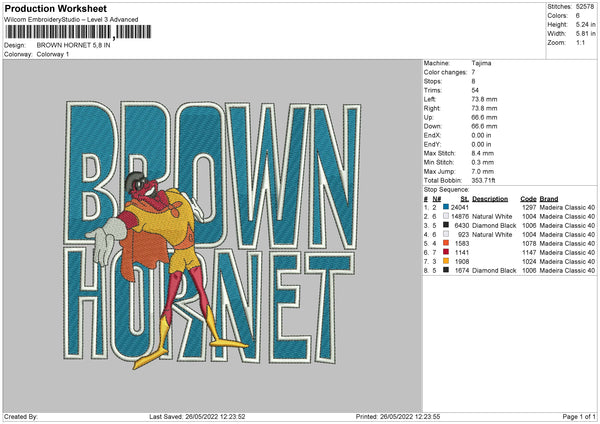Screen dimensions: 600x424
Task: Click the red swatch for stop 6 (1141 stitches)
Action: [446, 252]
